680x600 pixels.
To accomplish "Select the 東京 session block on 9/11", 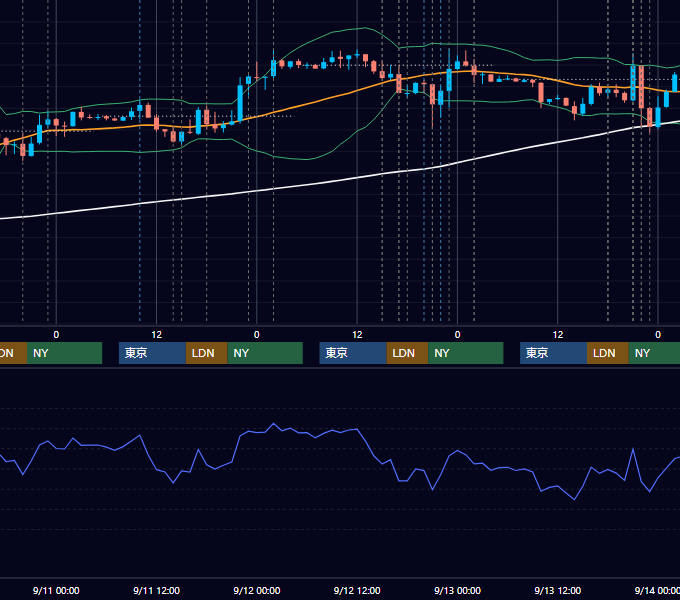I will [152, 353].
